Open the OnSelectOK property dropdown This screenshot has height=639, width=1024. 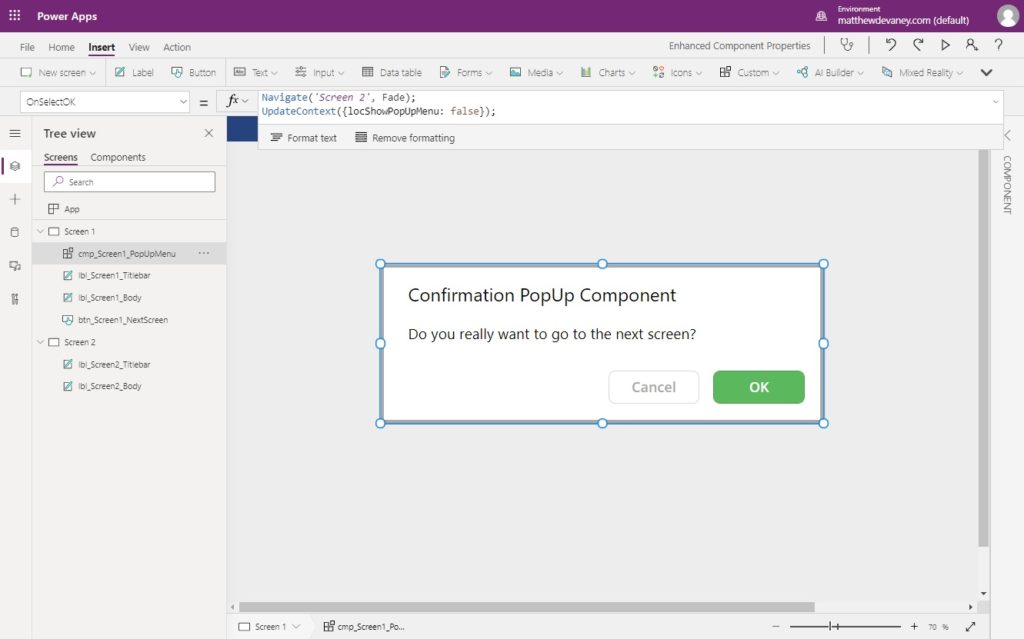[x=105, y=102]
